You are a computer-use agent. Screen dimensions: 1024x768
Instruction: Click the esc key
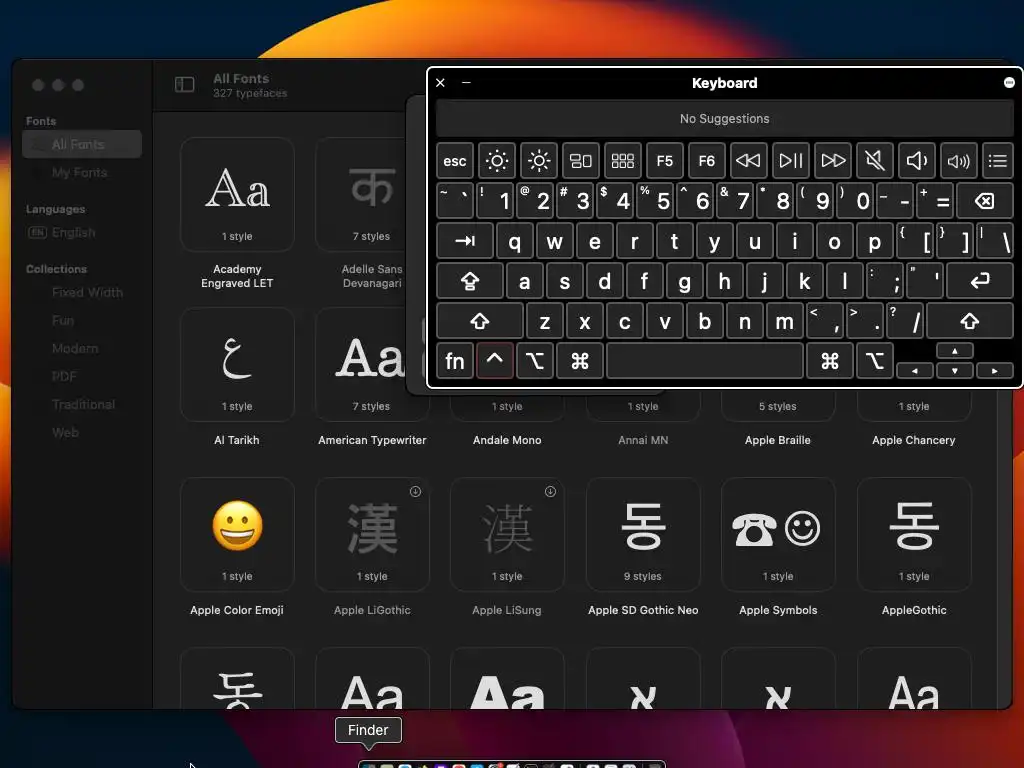pos(455,161)
